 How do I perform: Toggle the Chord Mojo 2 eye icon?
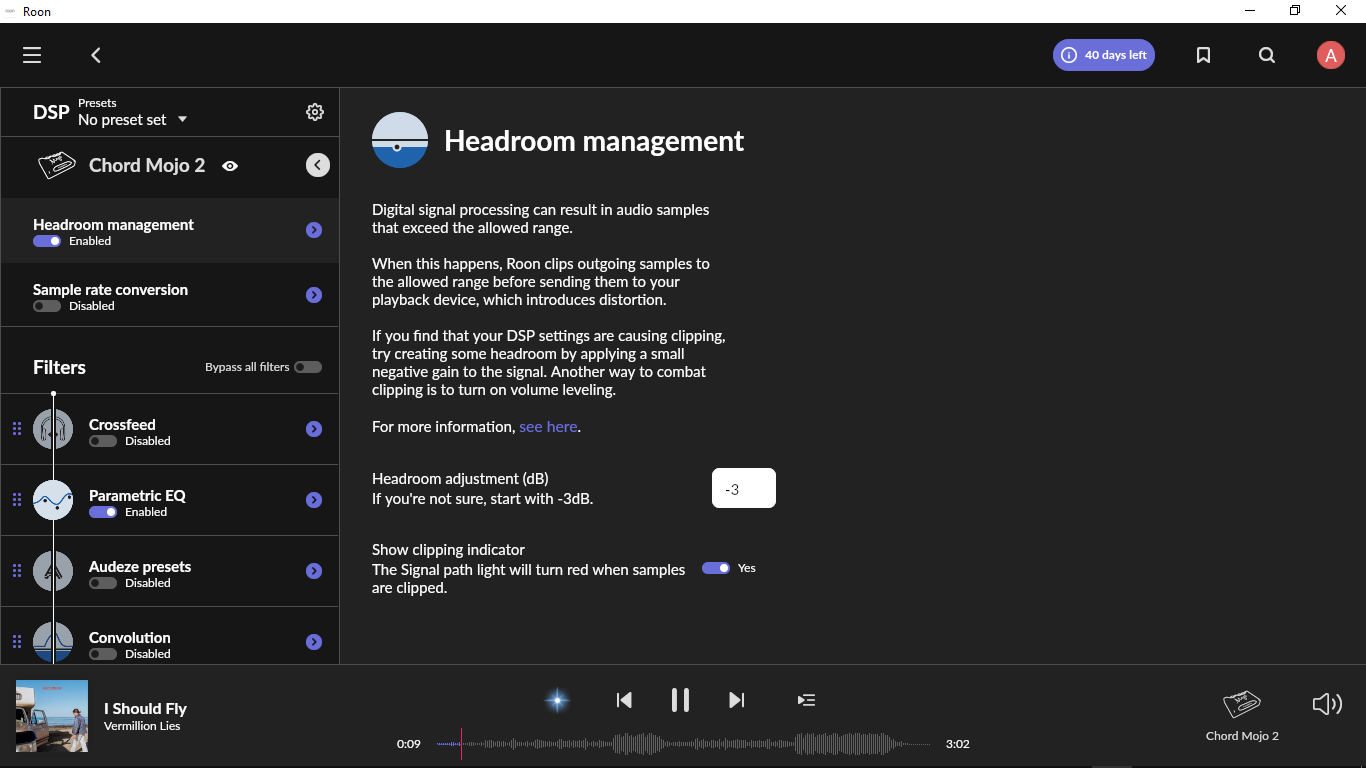[x=230, y=166]
